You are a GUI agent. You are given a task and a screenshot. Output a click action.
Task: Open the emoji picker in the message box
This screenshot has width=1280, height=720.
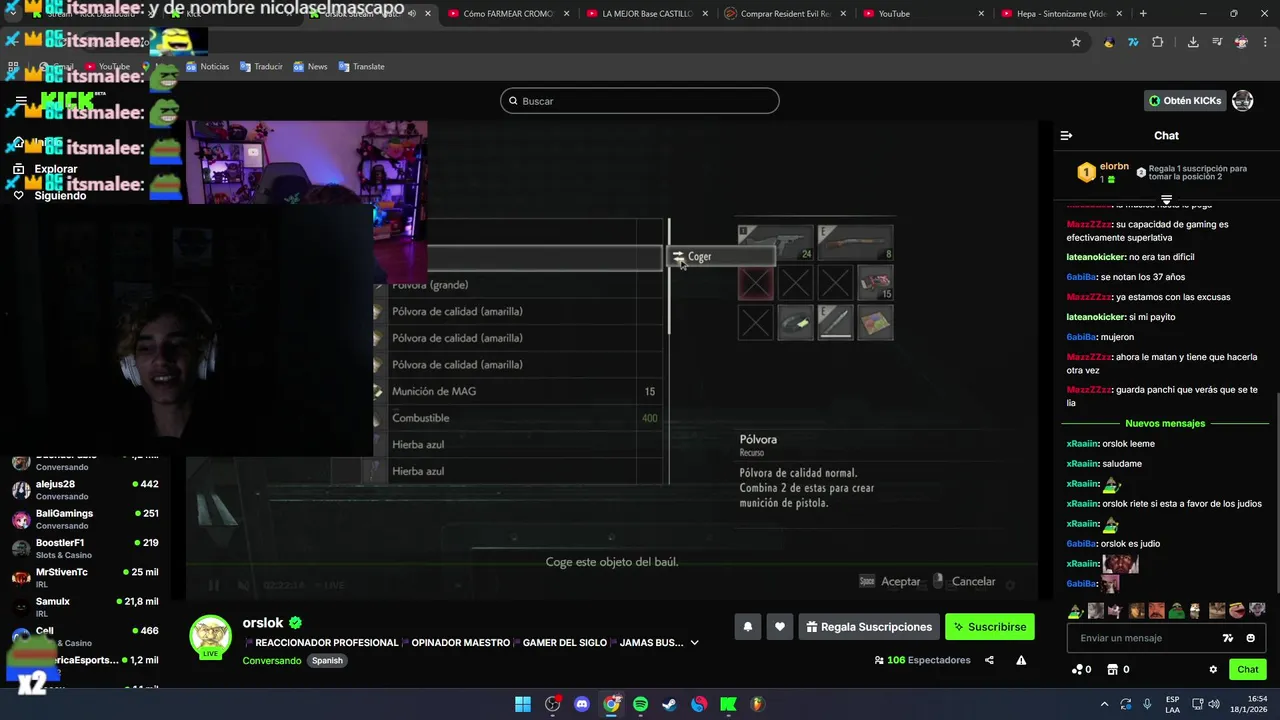[1251, 638]
